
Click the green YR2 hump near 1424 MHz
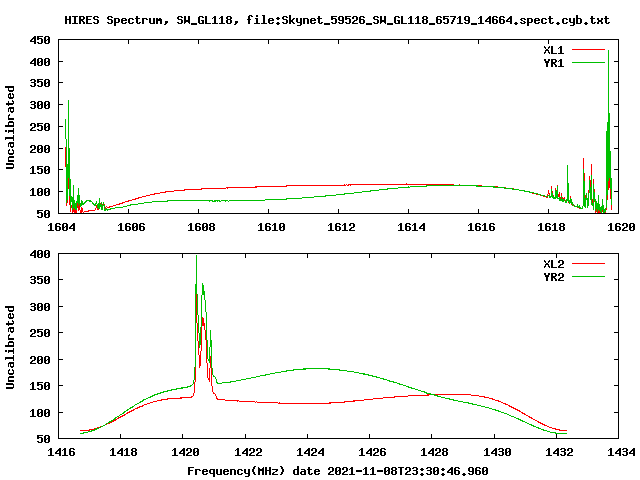point(316,369)
